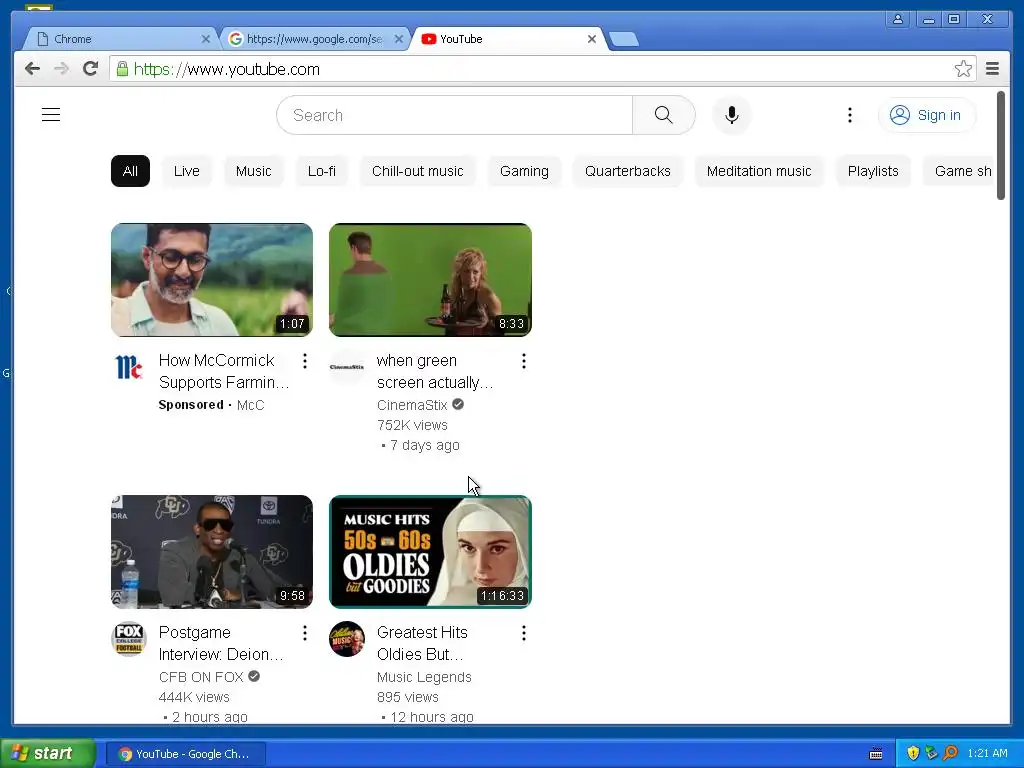Click the magnifier tray icon
1024x768 pixels.
[950, 753]
